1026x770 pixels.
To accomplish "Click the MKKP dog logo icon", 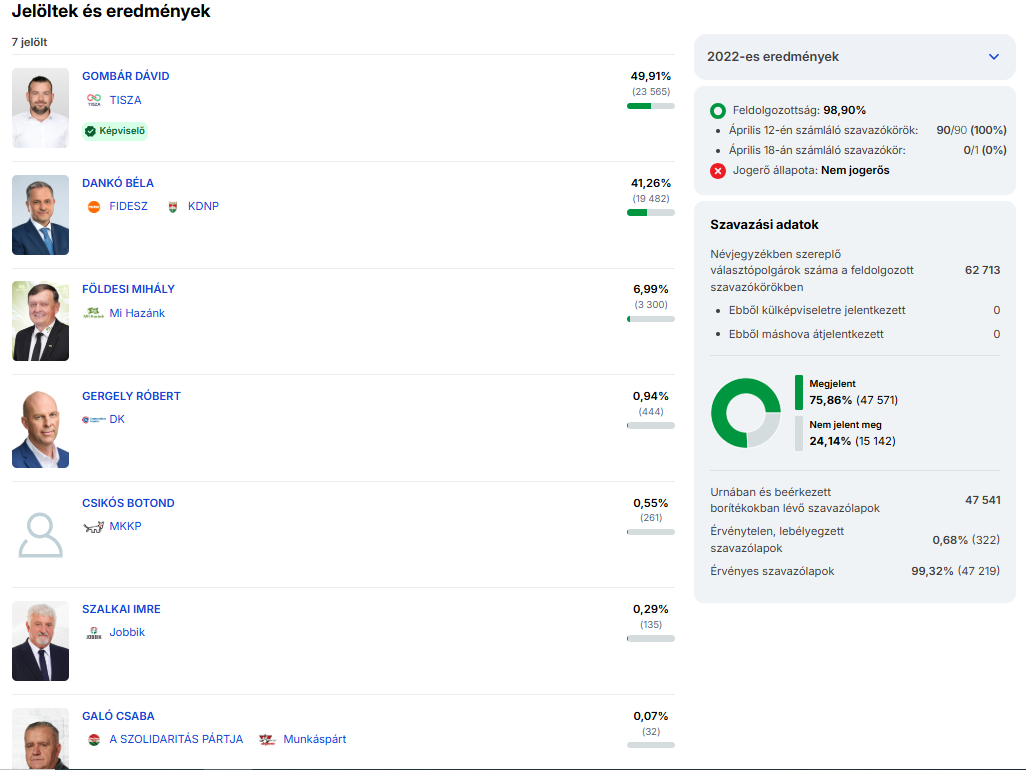I will (x=94, y=527).
